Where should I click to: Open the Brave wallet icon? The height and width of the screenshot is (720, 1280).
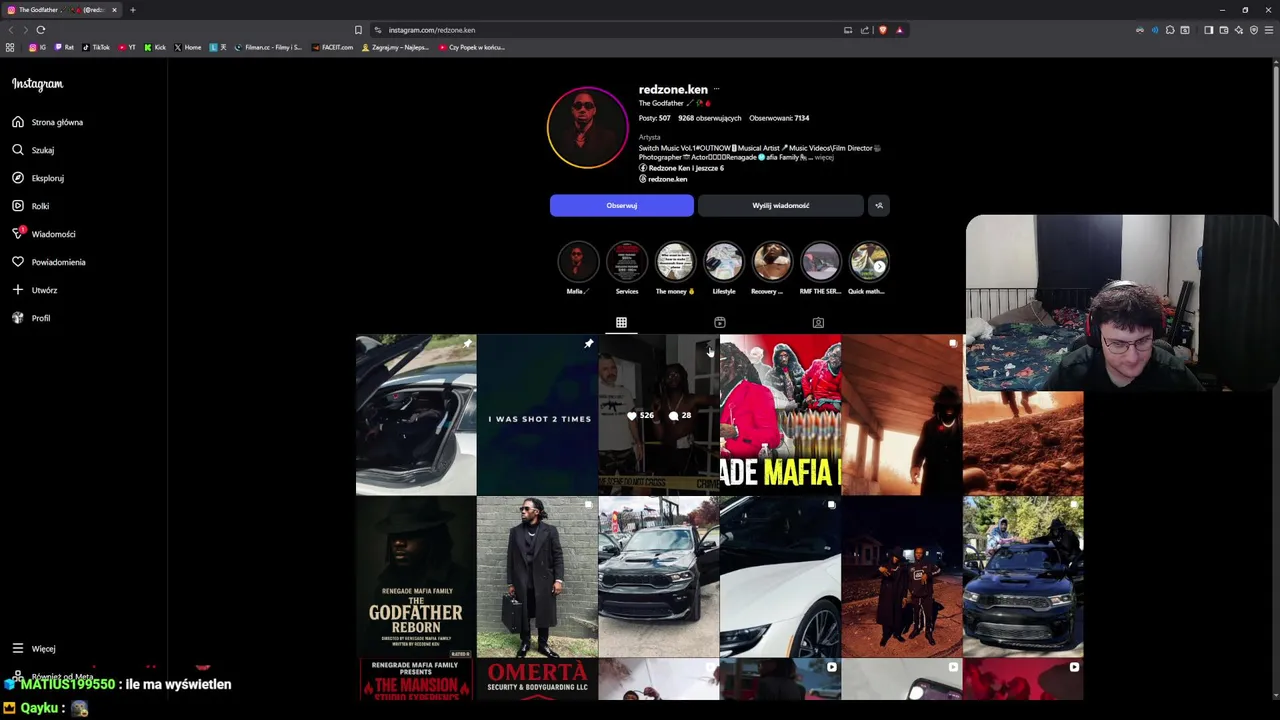[x=1224, y=30]
